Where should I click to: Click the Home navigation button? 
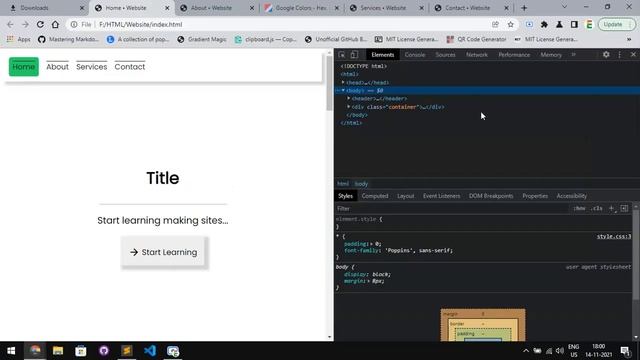click(x=24, y=67)
